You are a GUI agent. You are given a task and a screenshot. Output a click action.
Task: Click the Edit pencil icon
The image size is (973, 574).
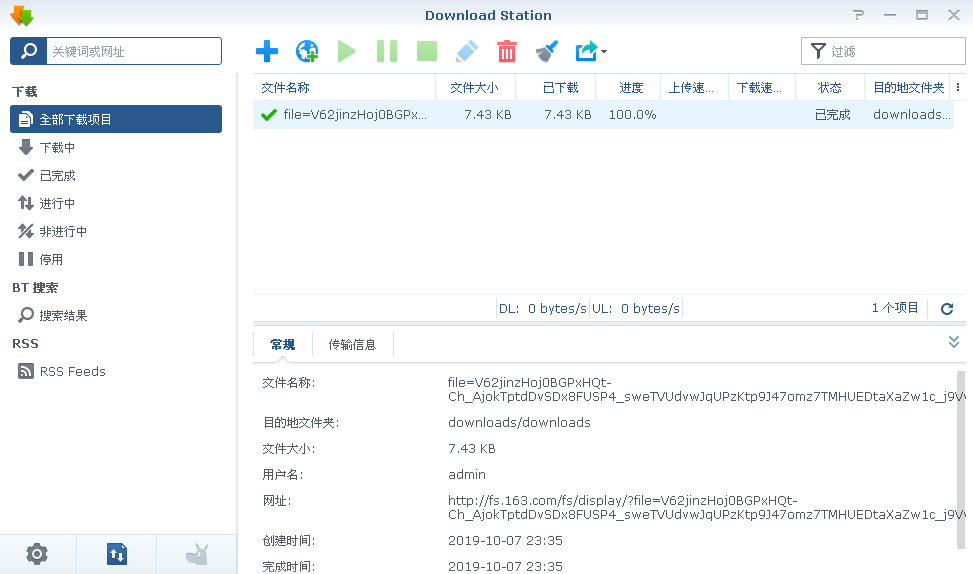(467, 51)
